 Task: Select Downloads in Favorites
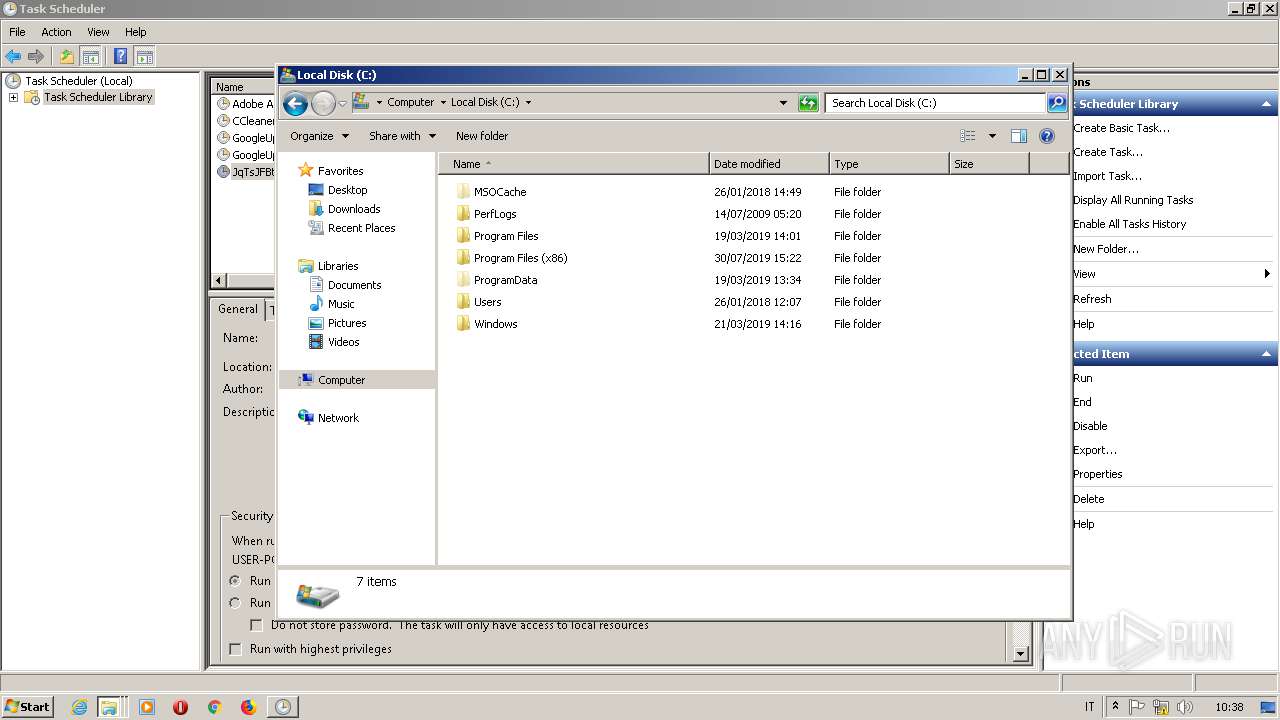point(354,209)
